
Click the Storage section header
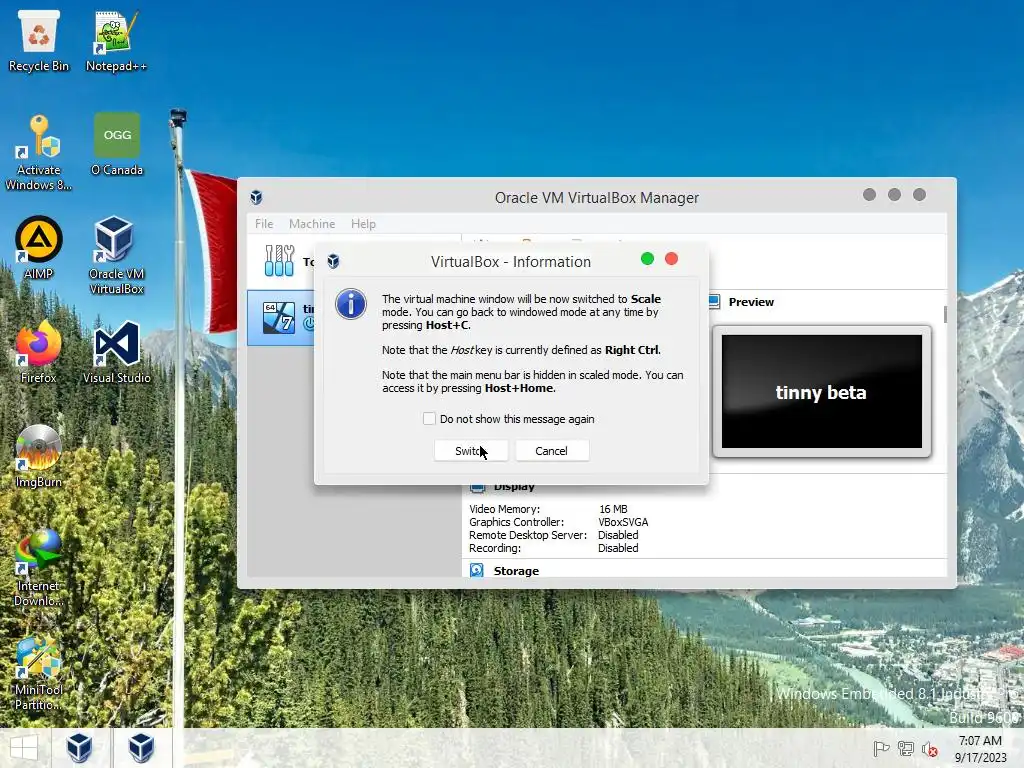click(516, 571)
